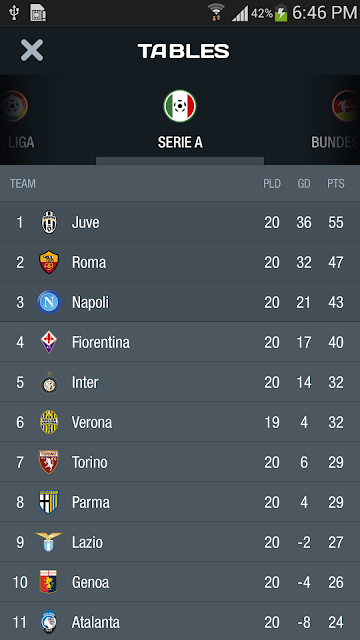Select the Atalanta table entry

tap(180, 621)
